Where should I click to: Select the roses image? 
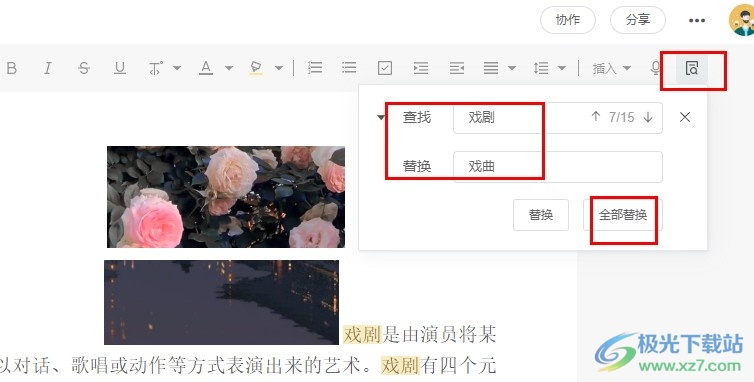coord(226,197)
